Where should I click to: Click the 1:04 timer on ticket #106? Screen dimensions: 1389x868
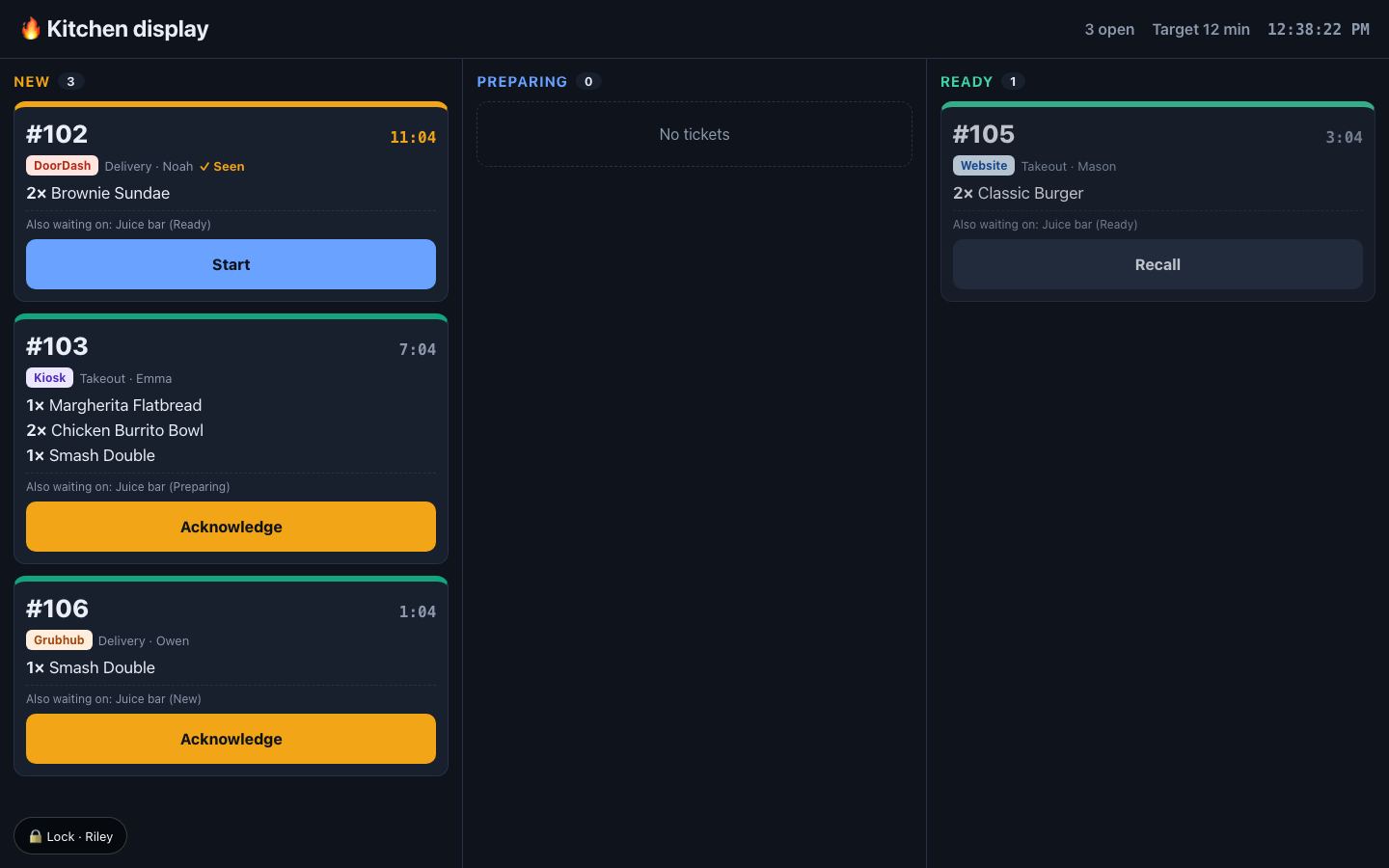pyautogui.click(x=418, y=612)
